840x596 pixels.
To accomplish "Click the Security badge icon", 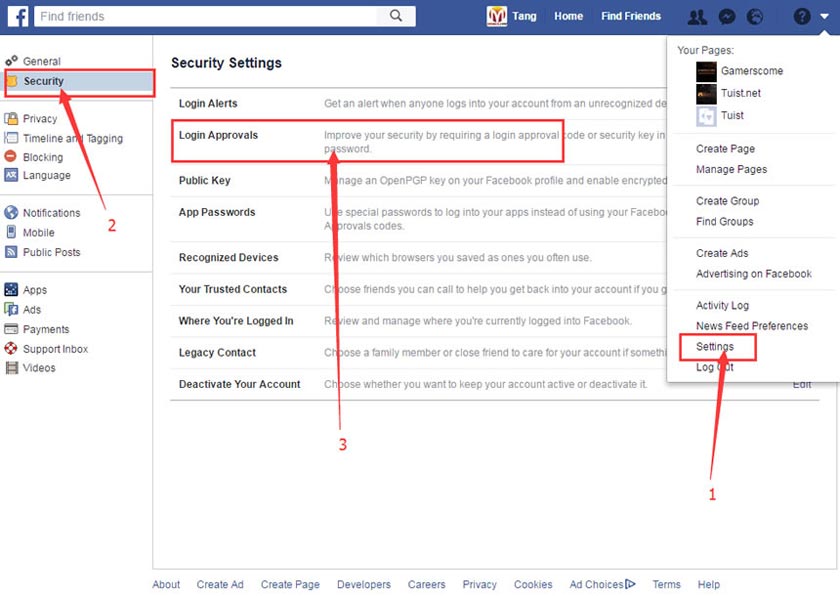I will 12,81.
